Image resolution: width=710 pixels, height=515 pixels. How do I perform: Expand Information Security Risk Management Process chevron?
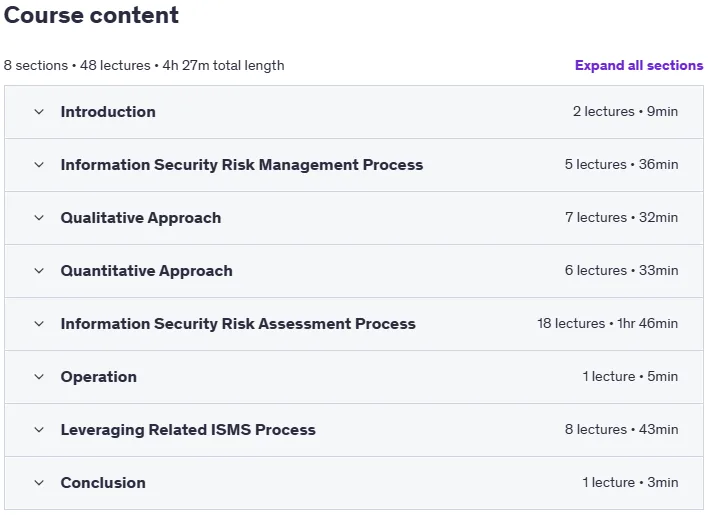[x=39, y=165]
